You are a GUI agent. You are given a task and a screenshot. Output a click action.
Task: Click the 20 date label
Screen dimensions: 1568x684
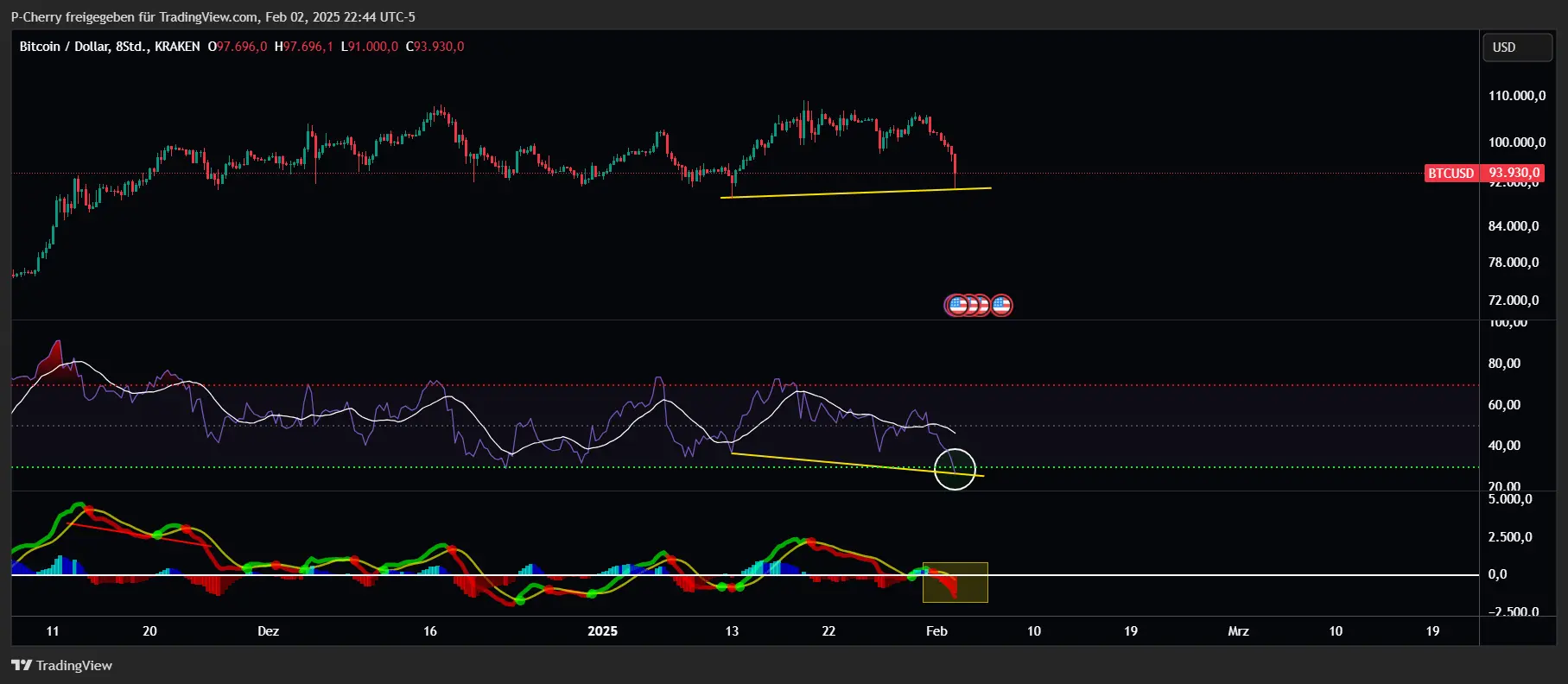(149, 631)
